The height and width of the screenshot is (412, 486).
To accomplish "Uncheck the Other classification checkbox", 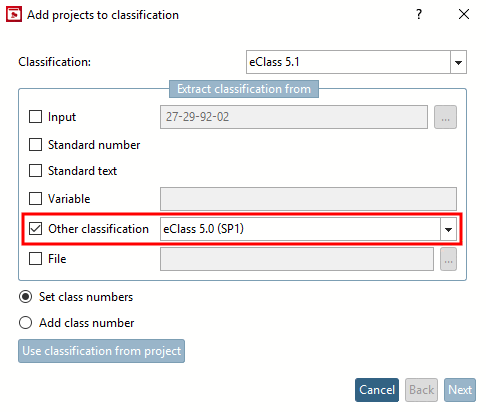I will click(35, 229).
